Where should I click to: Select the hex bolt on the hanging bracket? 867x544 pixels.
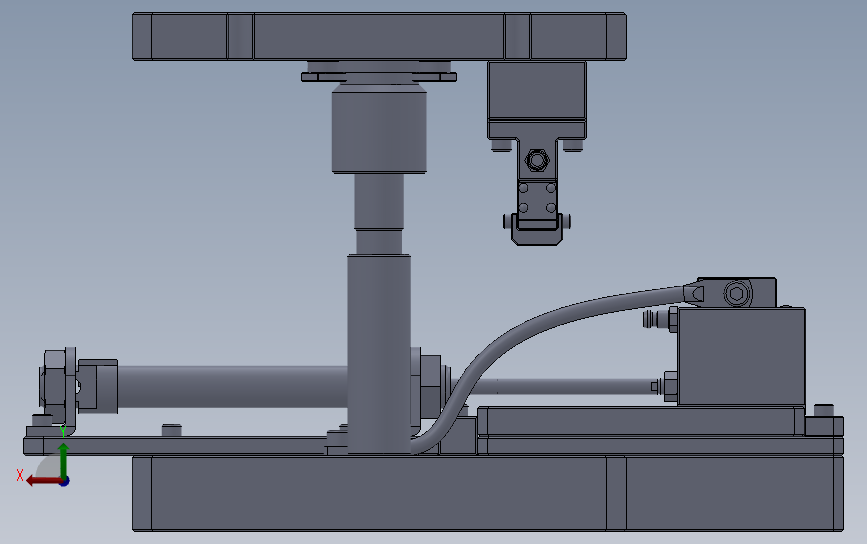536,160
